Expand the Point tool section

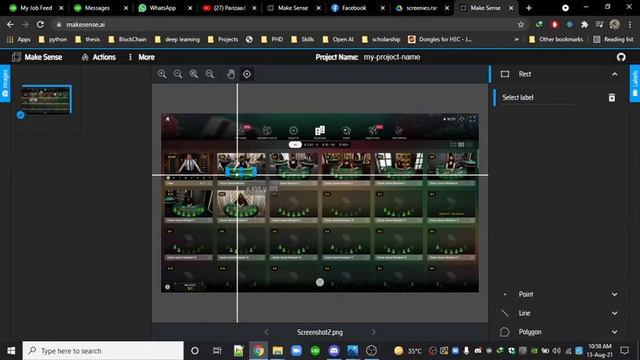(614, 294)
